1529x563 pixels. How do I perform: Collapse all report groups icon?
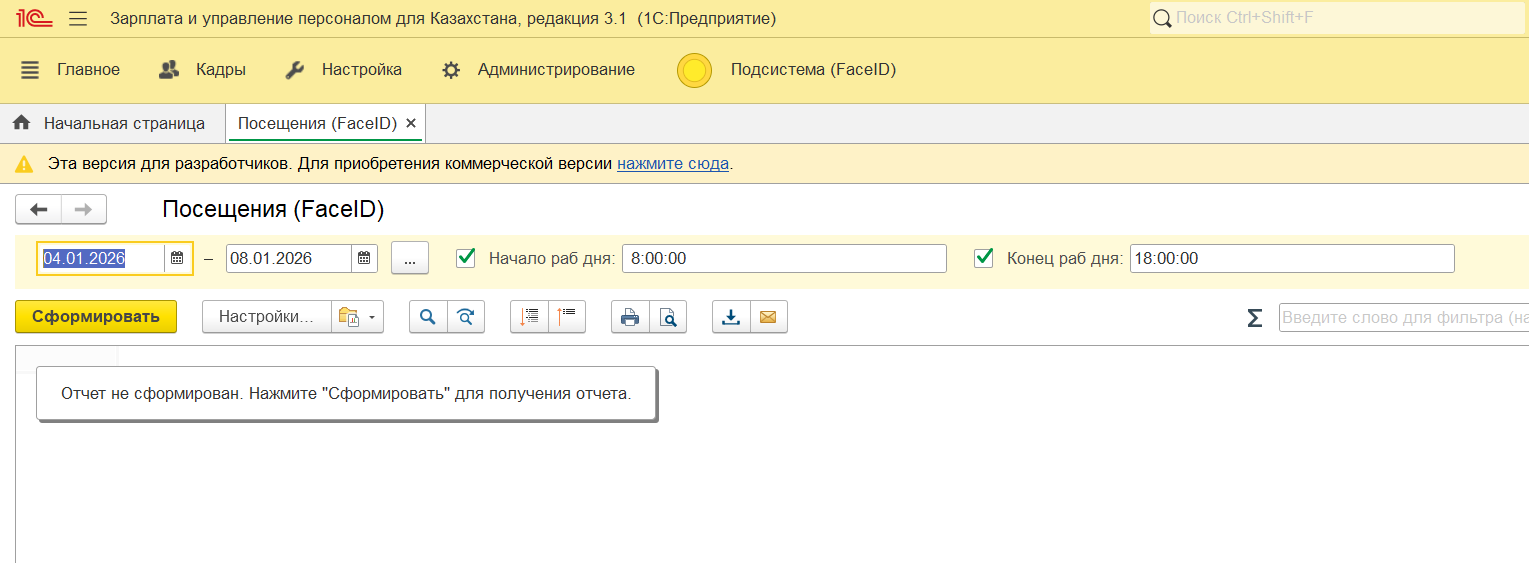[567, 317]
